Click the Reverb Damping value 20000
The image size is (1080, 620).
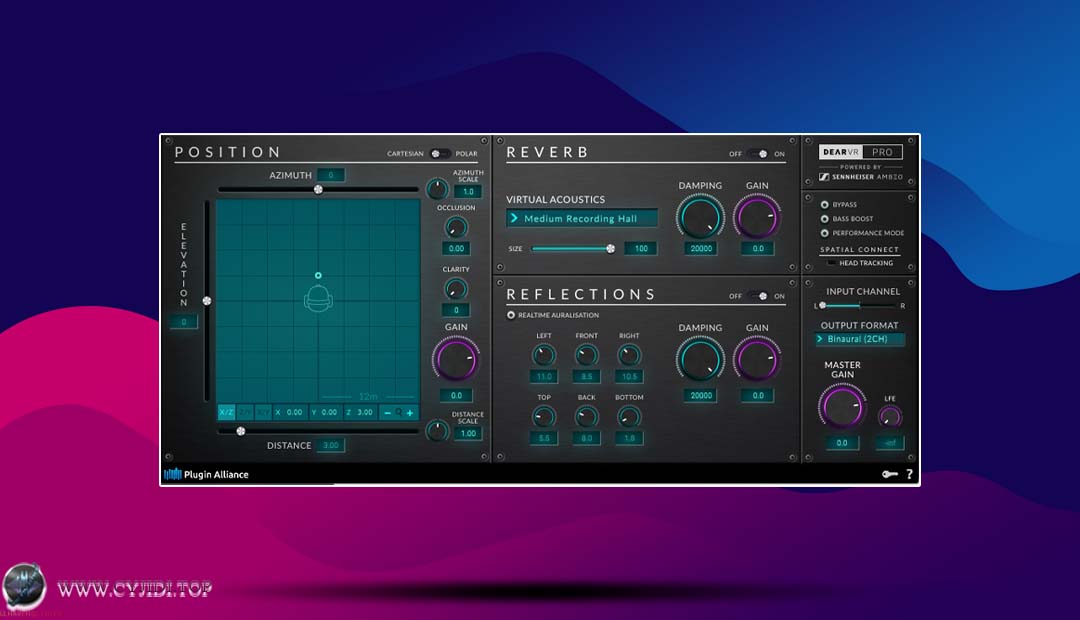(x=700, y=249)
